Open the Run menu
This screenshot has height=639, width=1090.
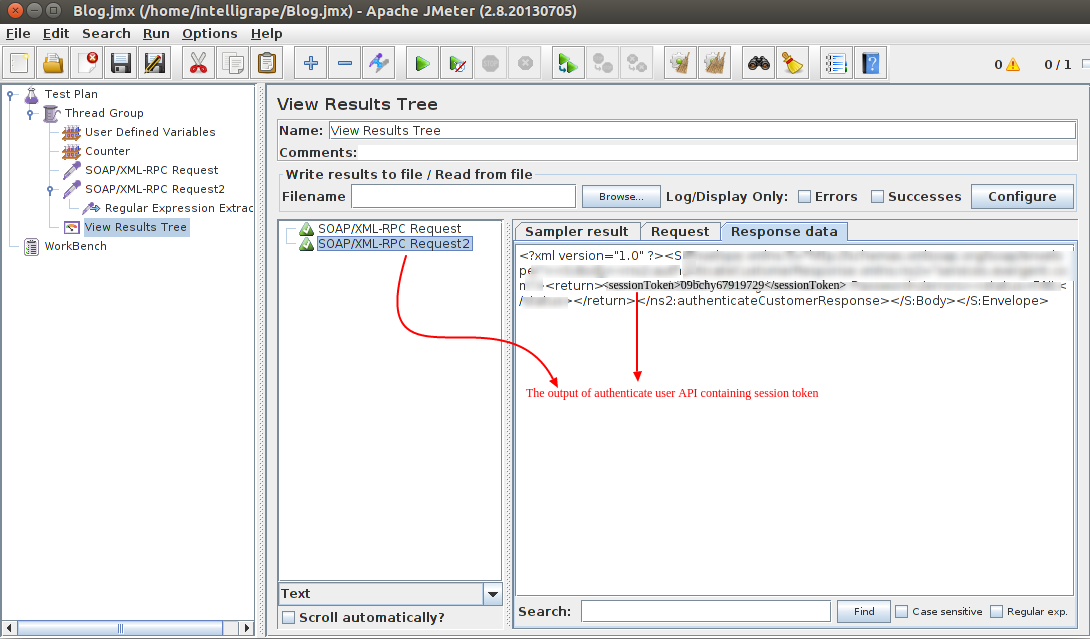[x=156, y=33]
